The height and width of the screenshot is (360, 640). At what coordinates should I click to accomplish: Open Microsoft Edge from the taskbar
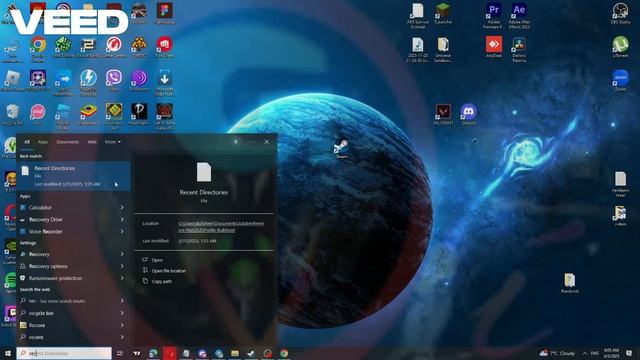tap(153, 353)
